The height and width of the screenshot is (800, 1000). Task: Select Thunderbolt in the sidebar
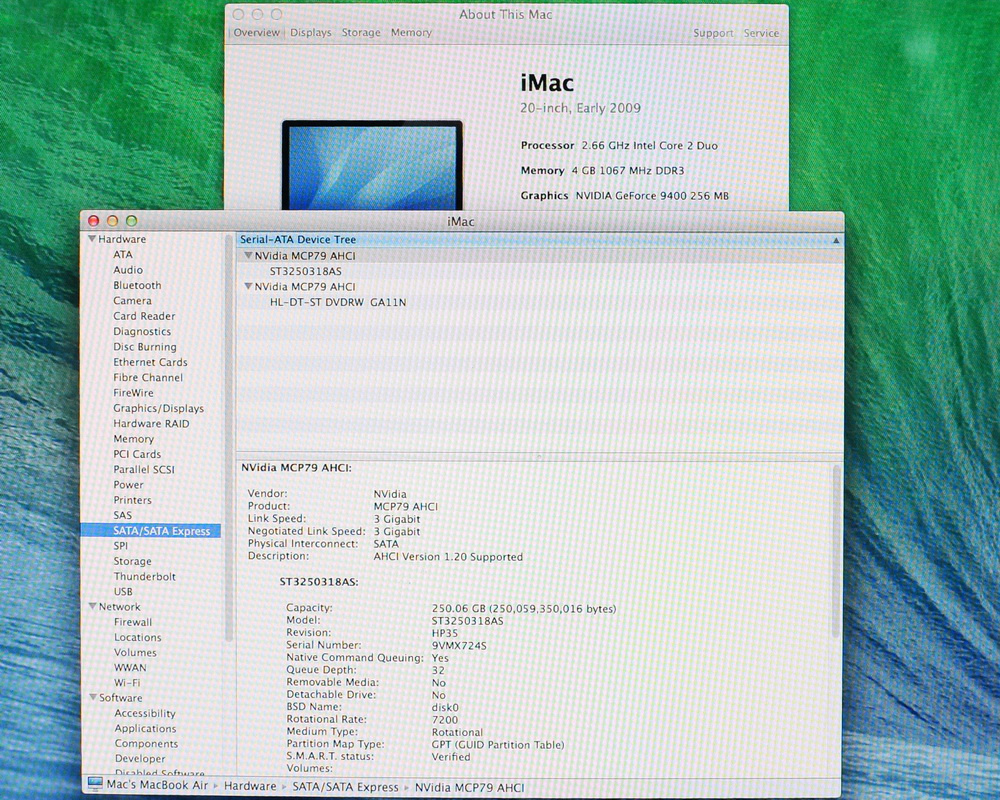[x=145, y=577]
